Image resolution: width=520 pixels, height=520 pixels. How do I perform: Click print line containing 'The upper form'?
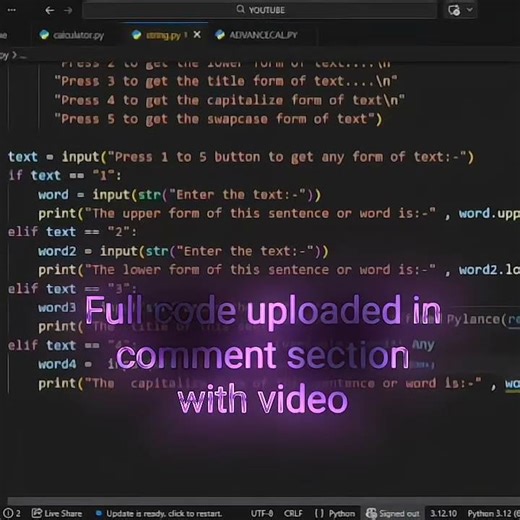point(279,214)
